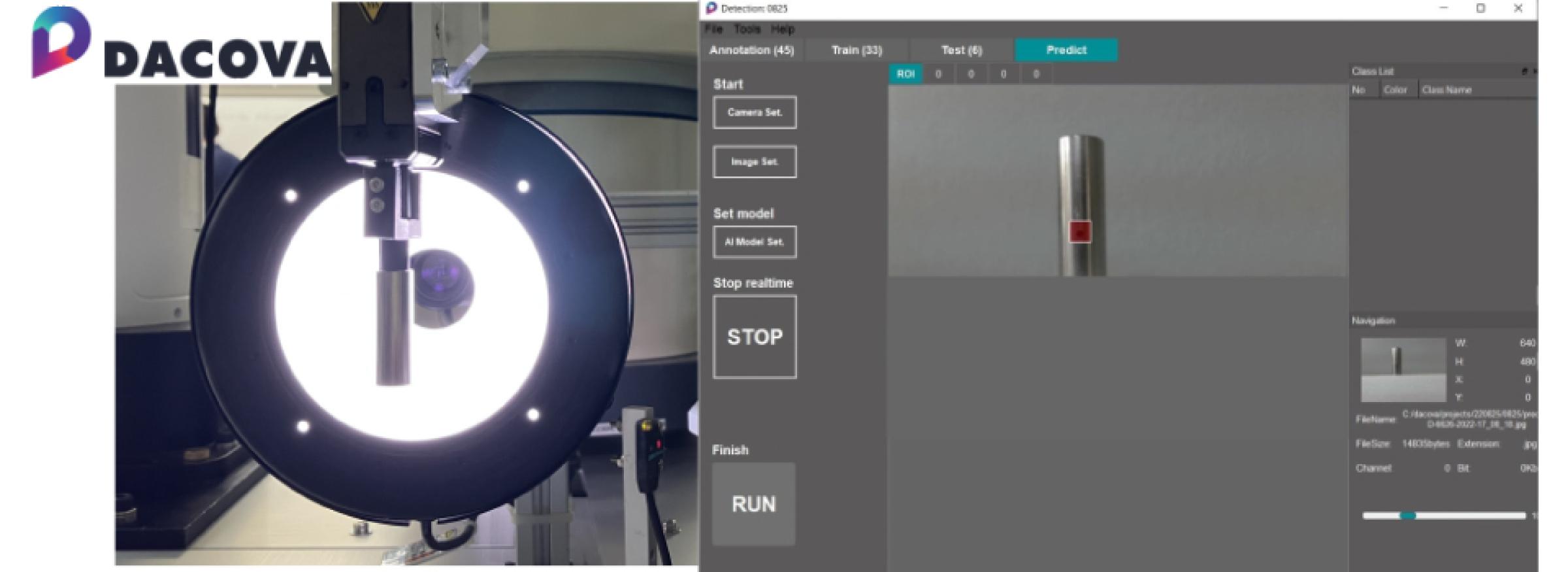This screenshot has width=1568, height=572.
Task: Click the red detection box on cylinder
Action: click(1080, 232)
